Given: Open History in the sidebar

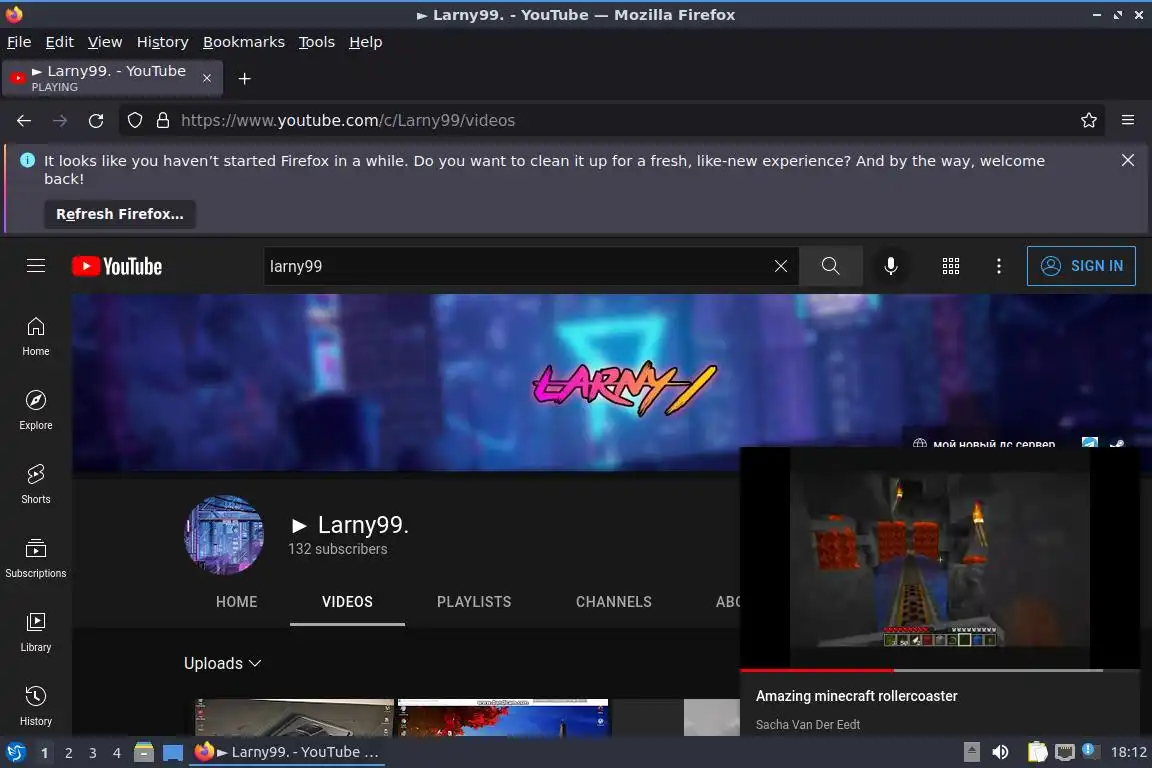Looking at the screenshot, I should point(36,706).
